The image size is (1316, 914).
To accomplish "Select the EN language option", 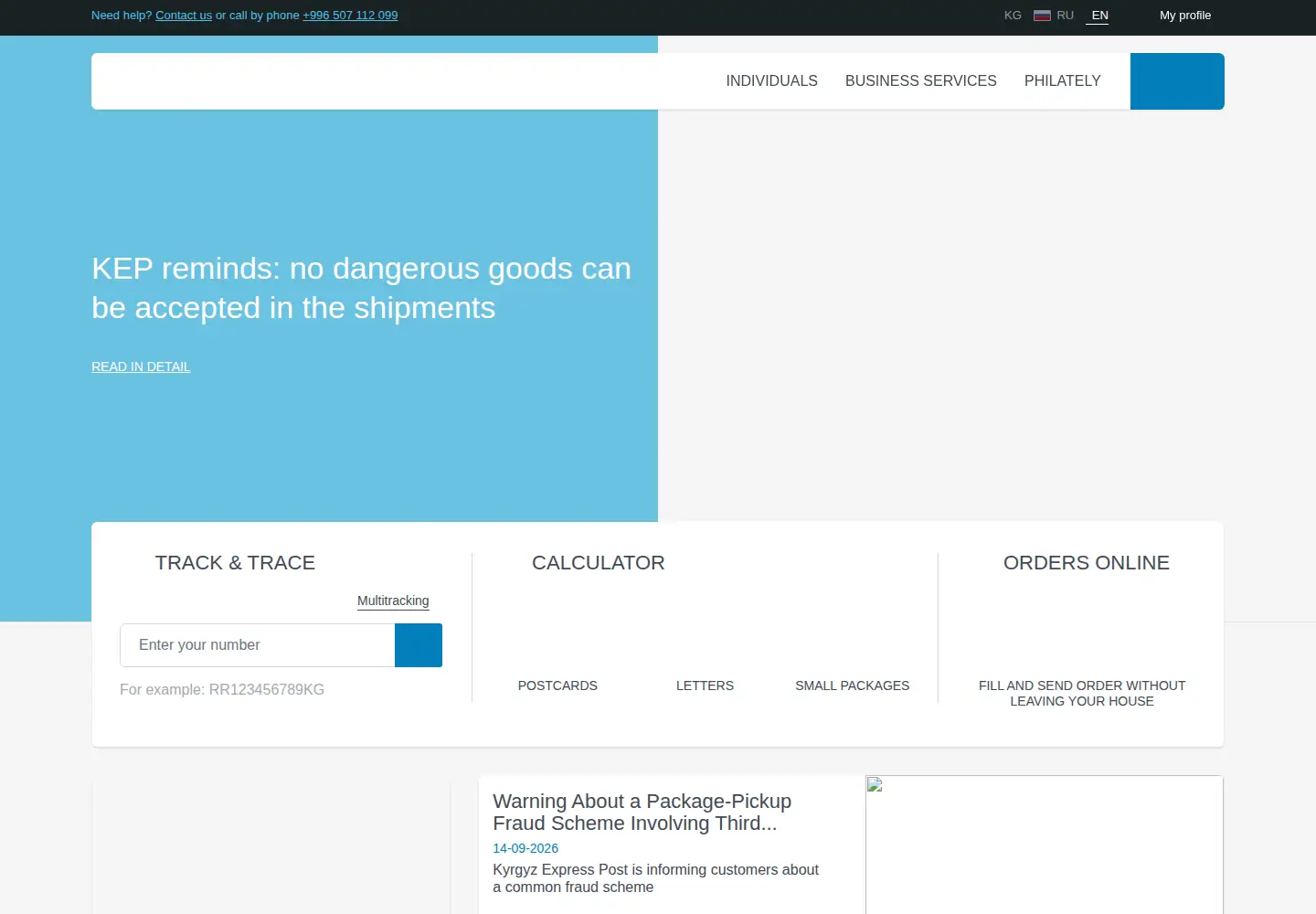I will (x=1099, y=16).
